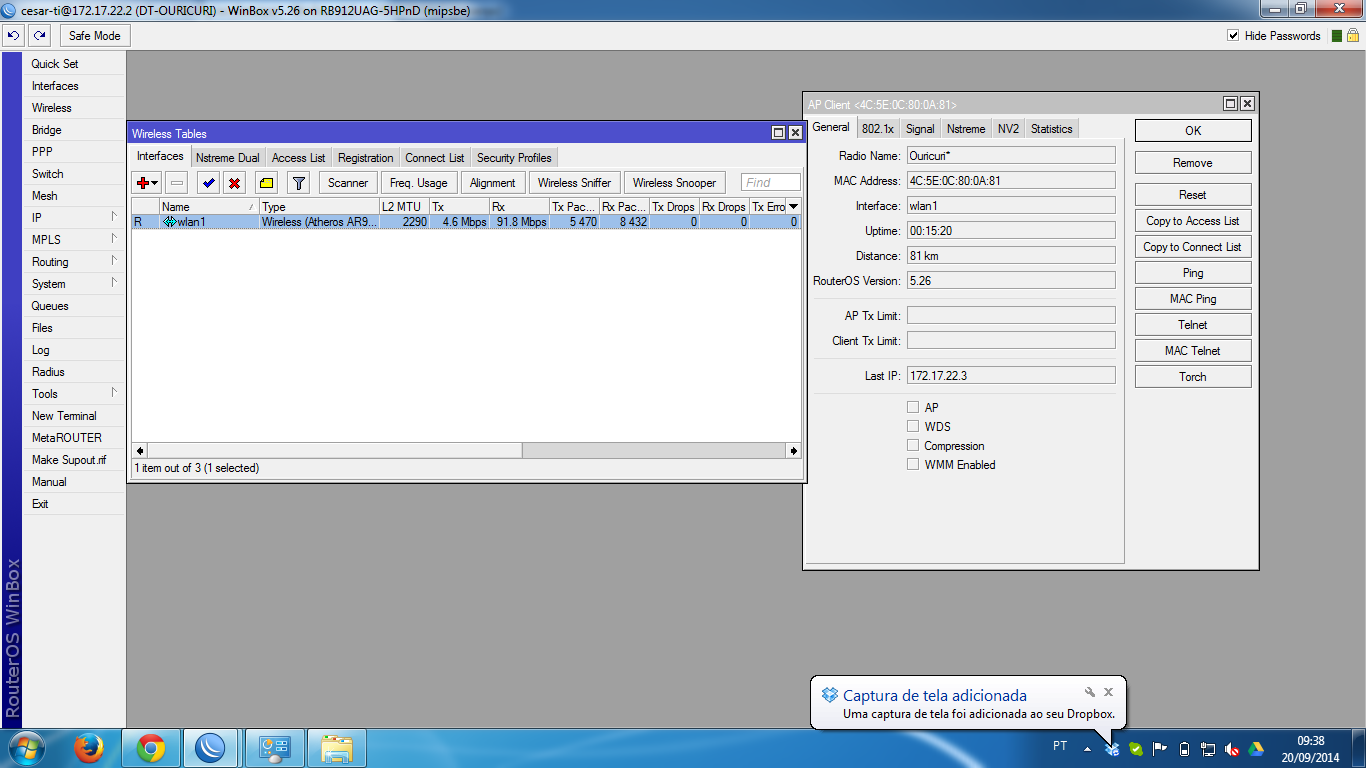Click the Redo arrow icon in WinBox toolbar
1366x768 pixels.
[x=39, y=36]
